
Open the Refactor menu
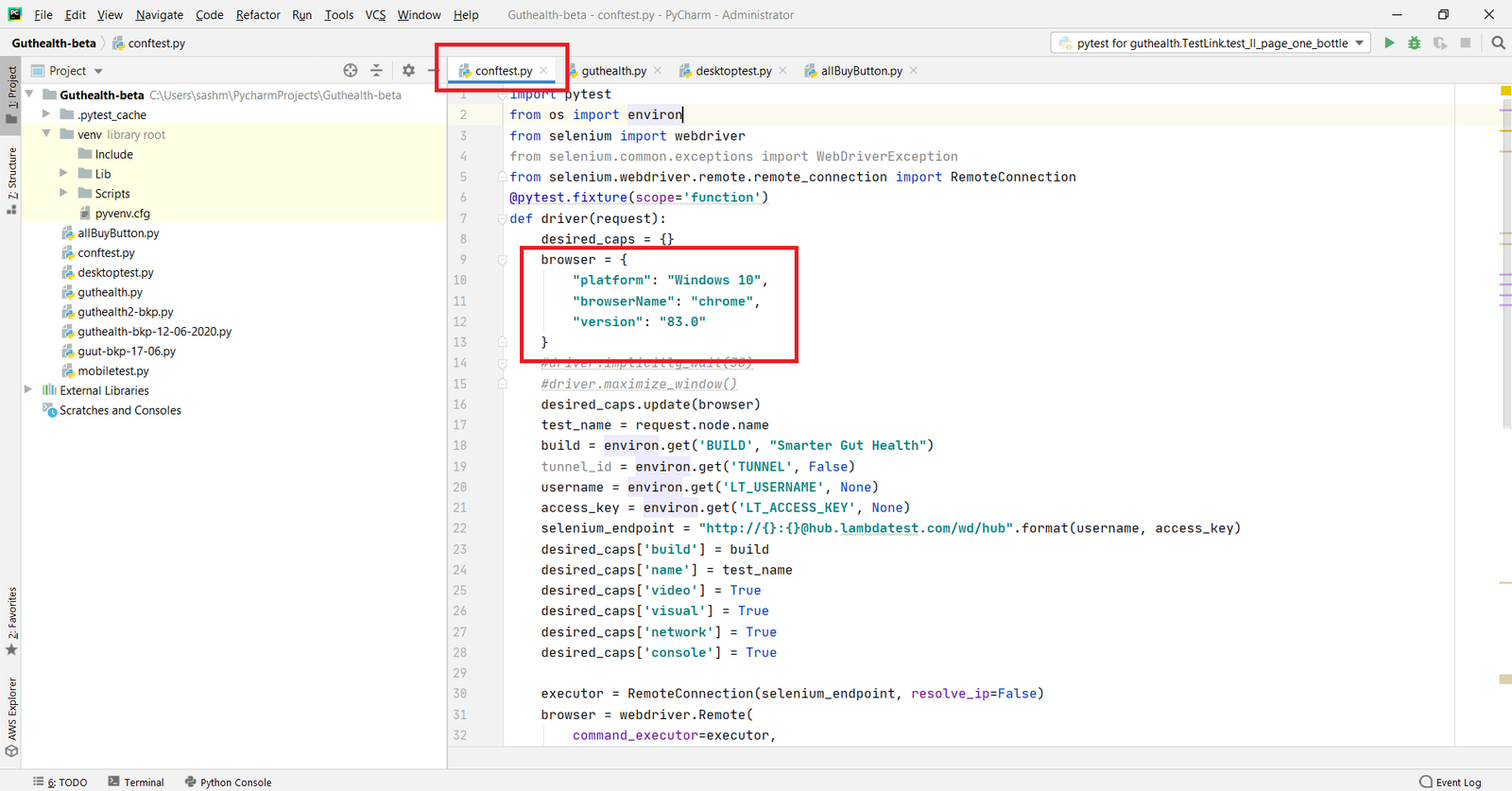258,14
